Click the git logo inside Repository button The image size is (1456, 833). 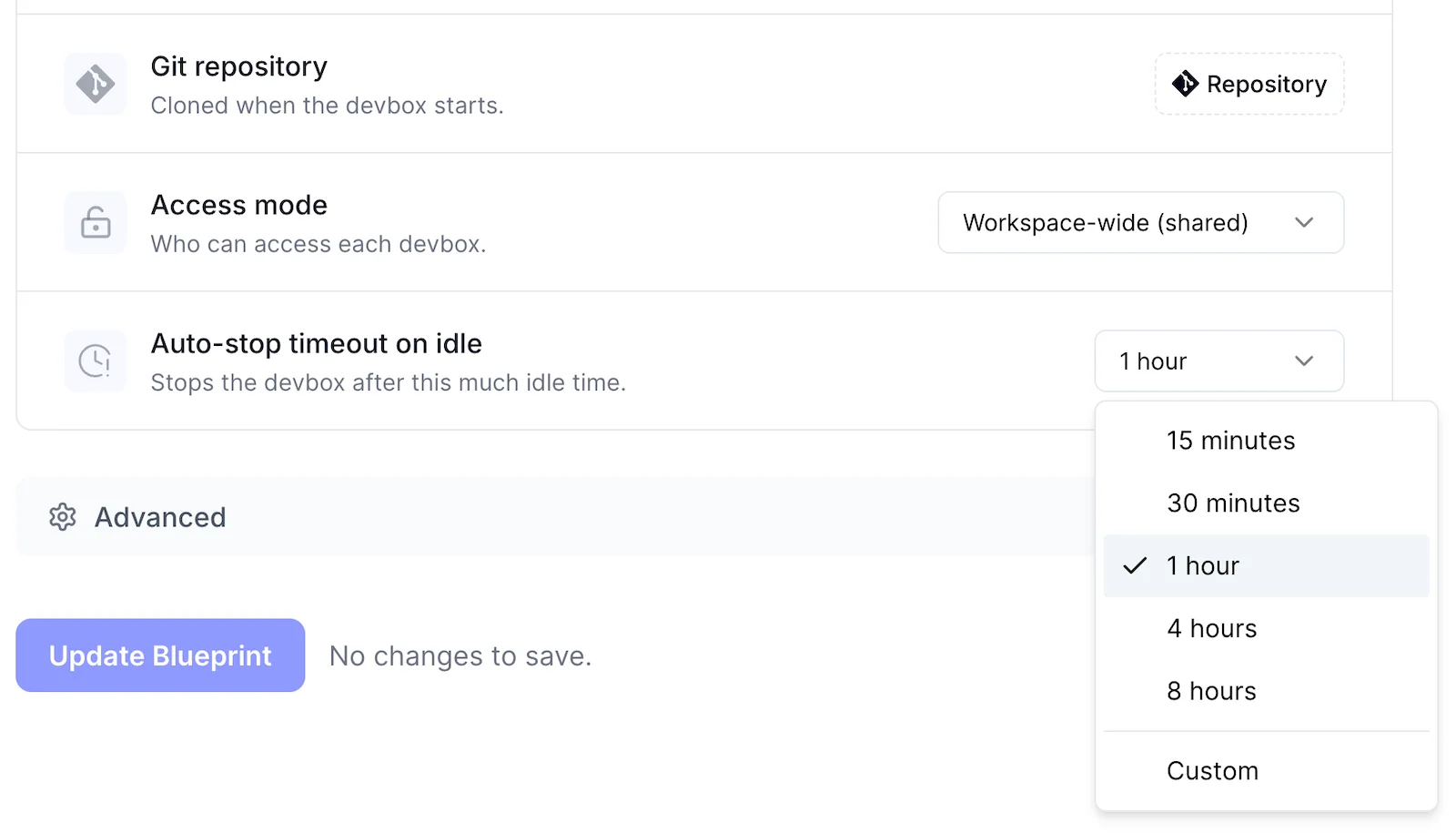click(x=1185, y=84)
